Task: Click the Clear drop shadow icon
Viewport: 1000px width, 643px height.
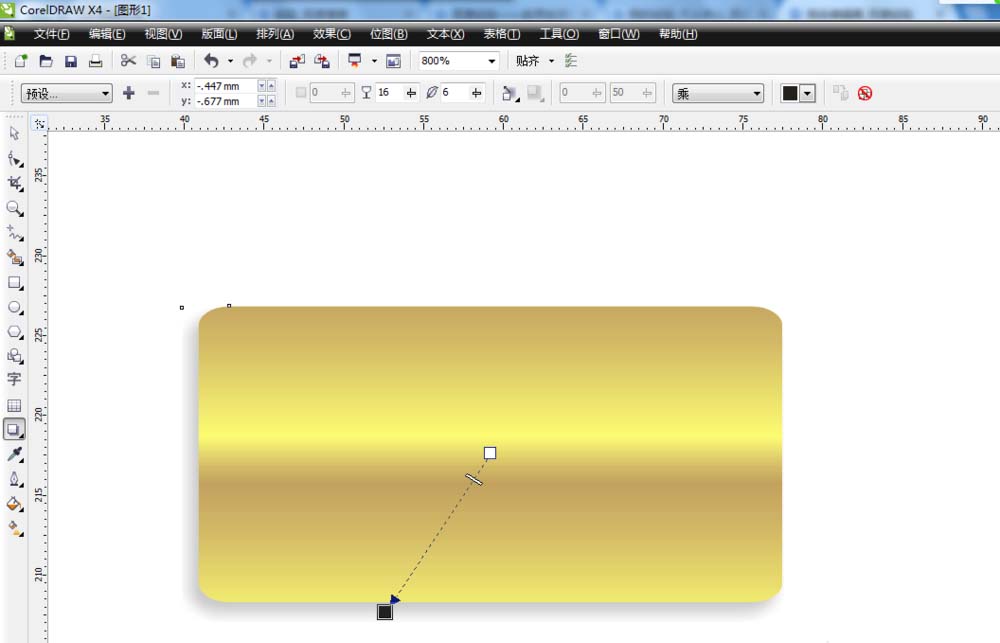Action: coord(865,93)
